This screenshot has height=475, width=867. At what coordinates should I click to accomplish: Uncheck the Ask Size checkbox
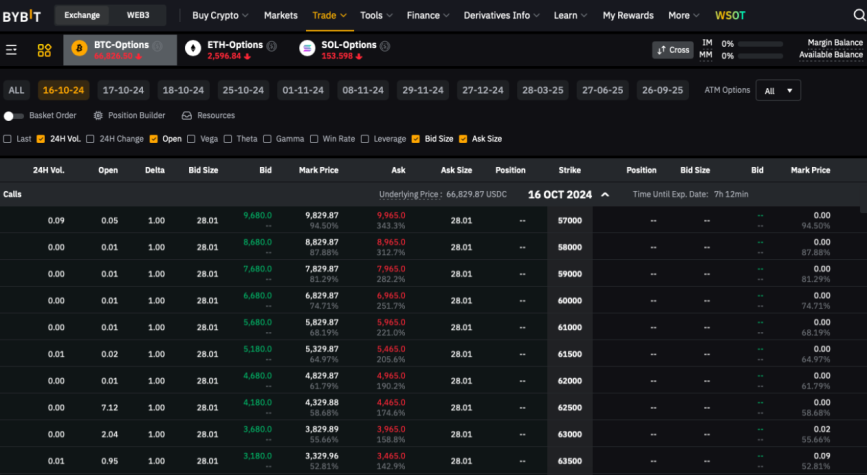(463, 139)
